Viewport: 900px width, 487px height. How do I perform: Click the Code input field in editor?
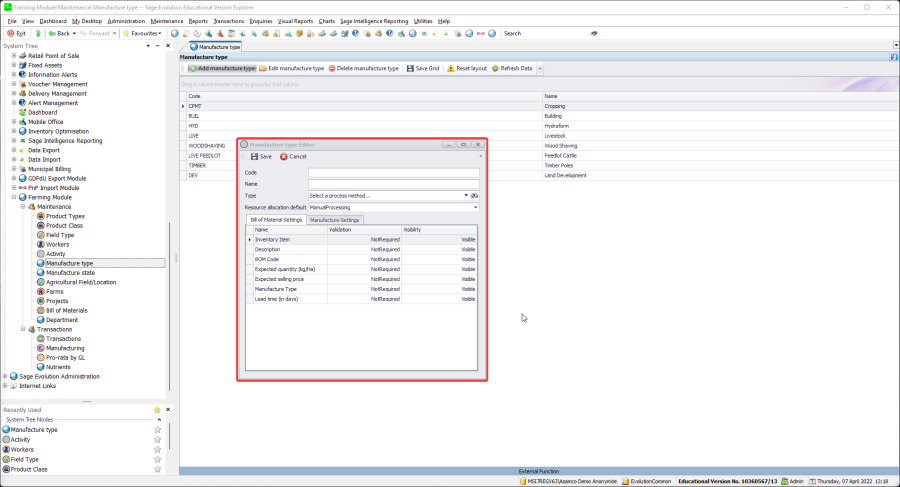tap(393, 173)
